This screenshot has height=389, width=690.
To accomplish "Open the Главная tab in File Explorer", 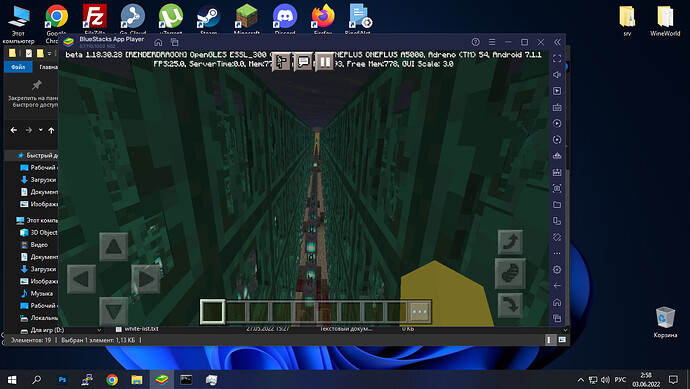I will point(48,67).
